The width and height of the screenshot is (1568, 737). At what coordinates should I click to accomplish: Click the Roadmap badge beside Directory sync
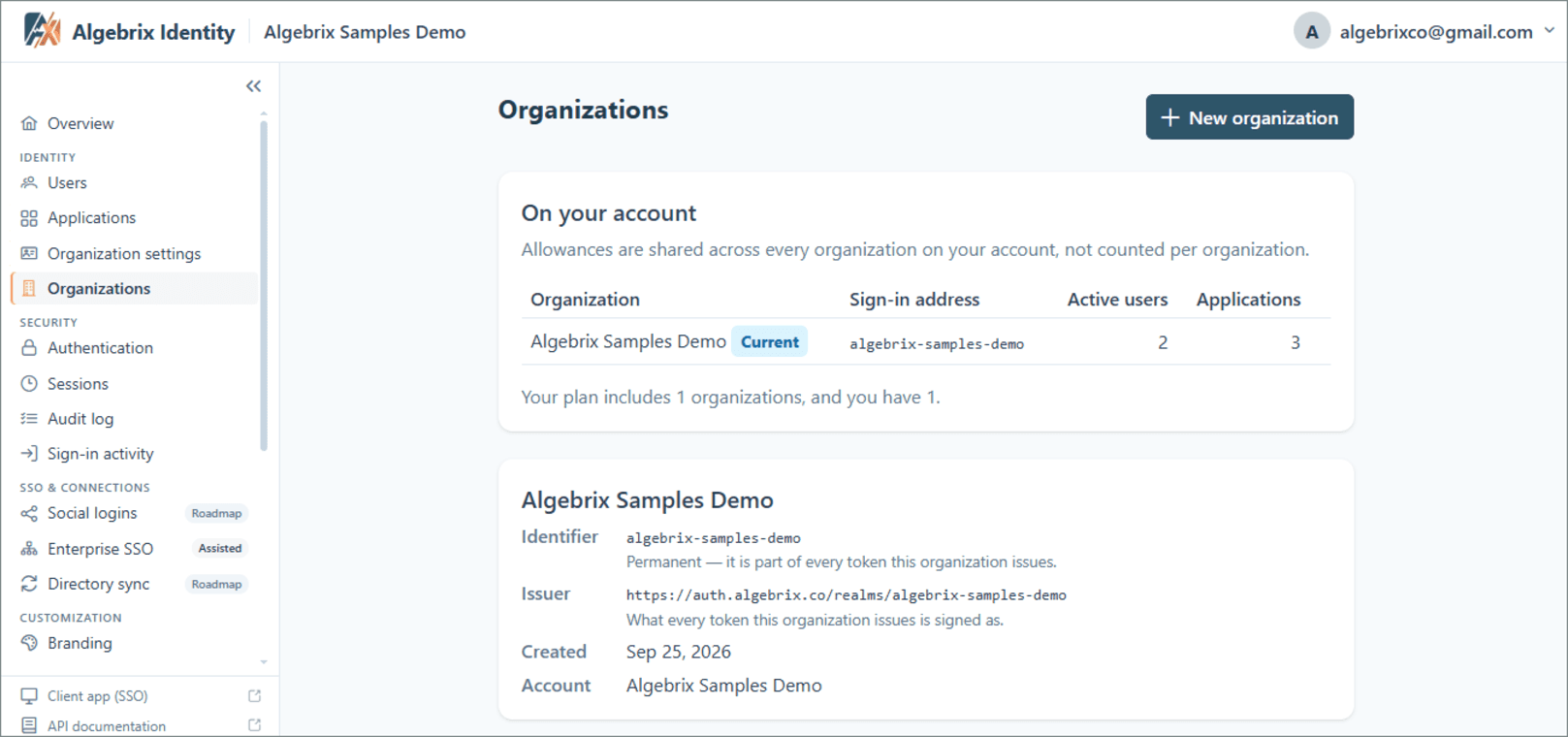click(216, 584)
